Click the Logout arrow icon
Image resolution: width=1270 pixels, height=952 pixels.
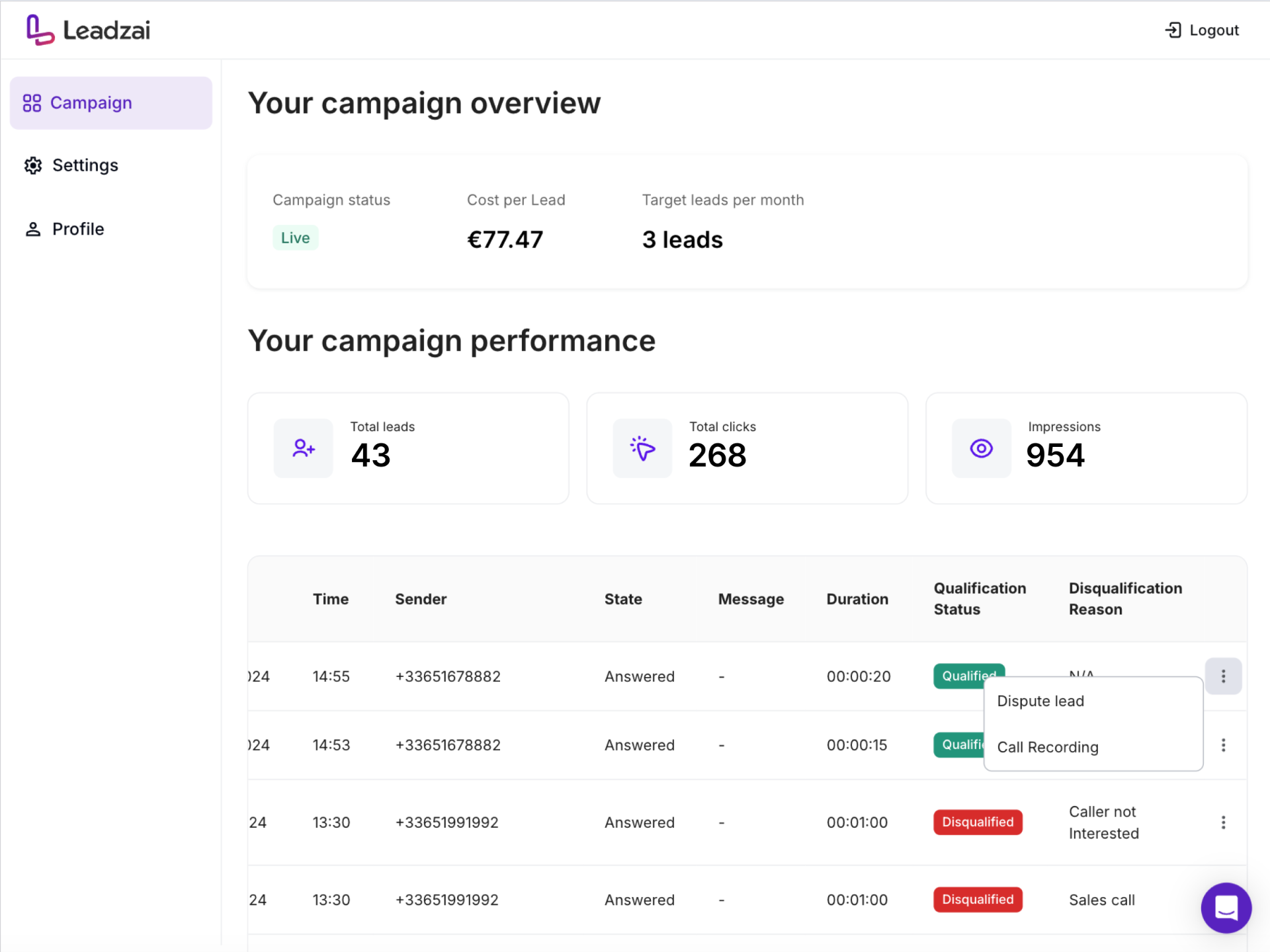pyautogui.click(x=1173, y=30)
